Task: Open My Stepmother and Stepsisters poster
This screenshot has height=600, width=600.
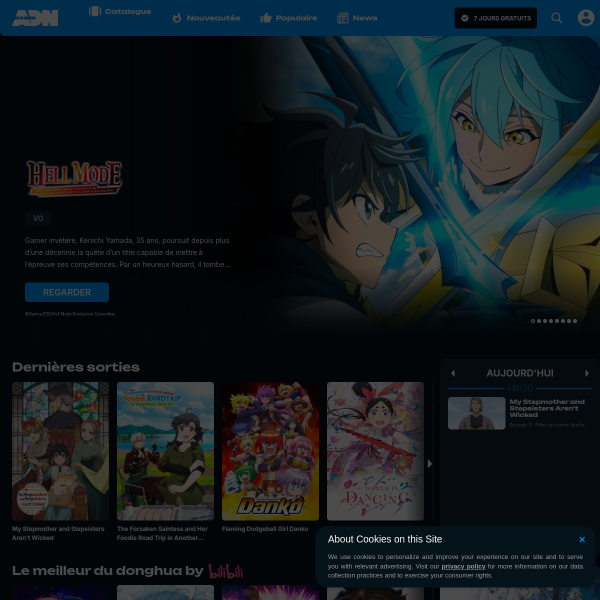Action: tap(60, 451)
